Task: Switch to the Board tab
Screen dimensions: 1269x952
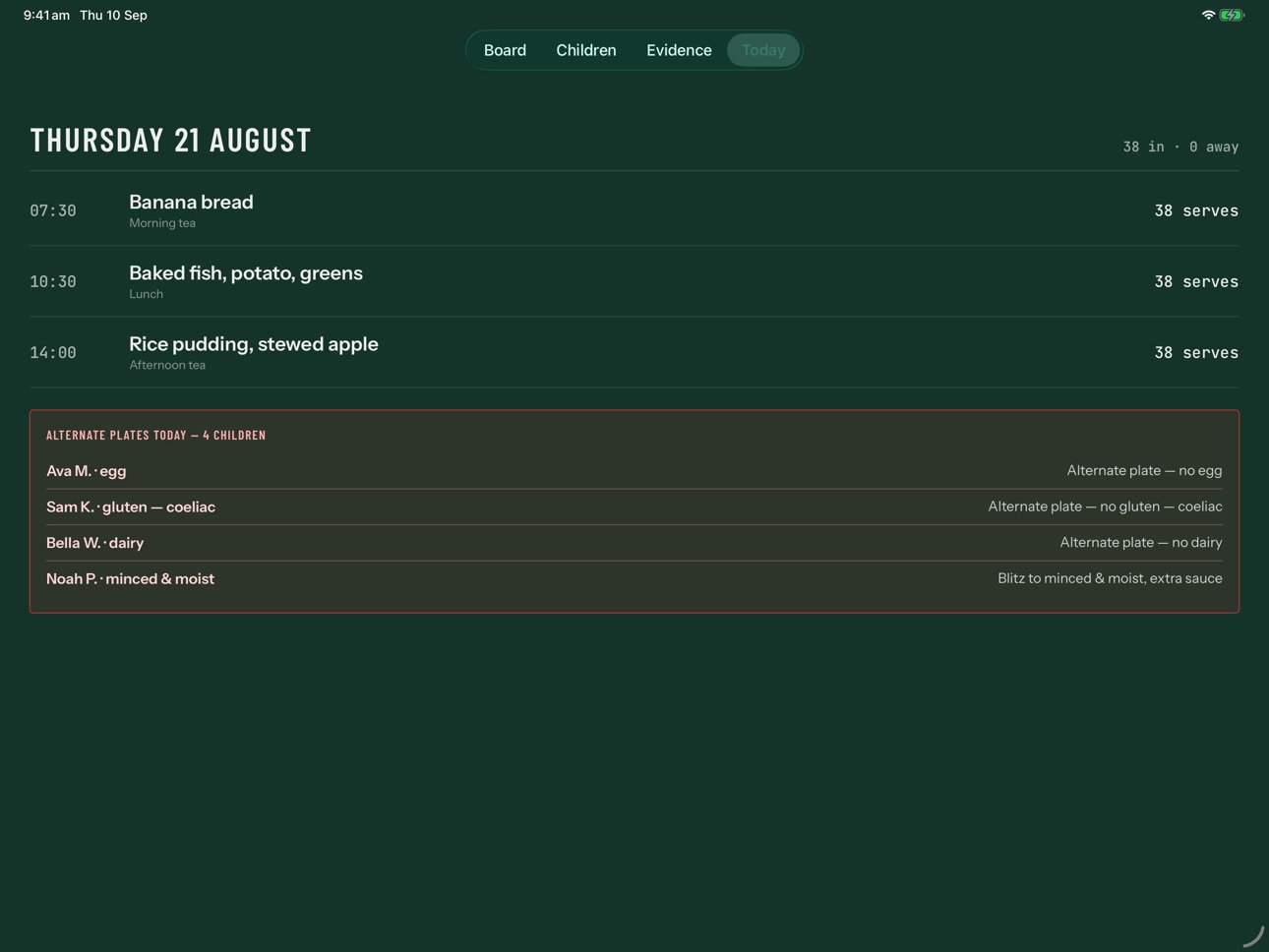Action: coord(505,50)
